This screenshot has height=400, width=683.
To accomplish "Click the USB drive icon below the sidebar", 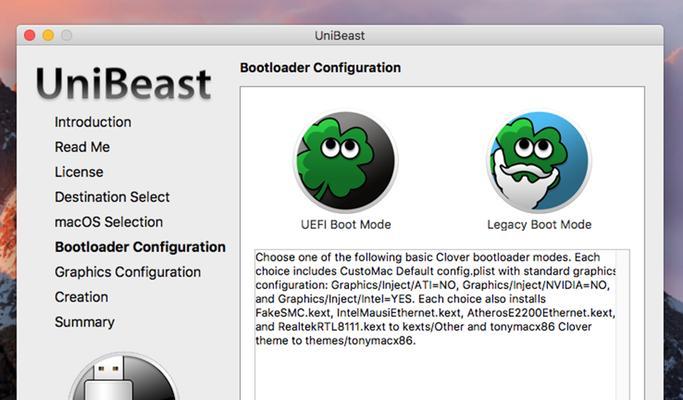I will 124,376.
